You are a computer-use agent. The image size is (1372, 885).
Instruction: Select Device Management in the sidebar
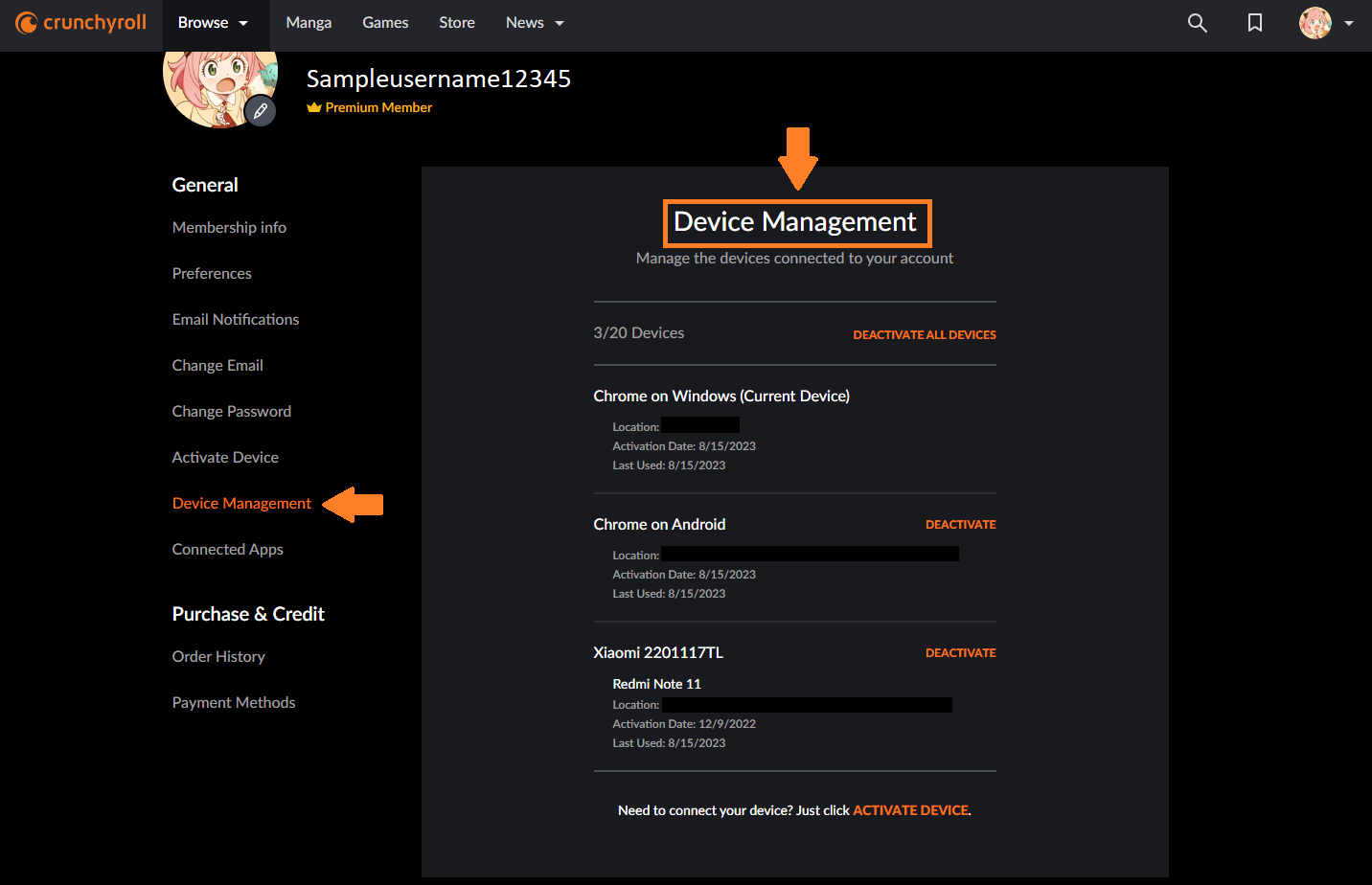coord(241,503)
